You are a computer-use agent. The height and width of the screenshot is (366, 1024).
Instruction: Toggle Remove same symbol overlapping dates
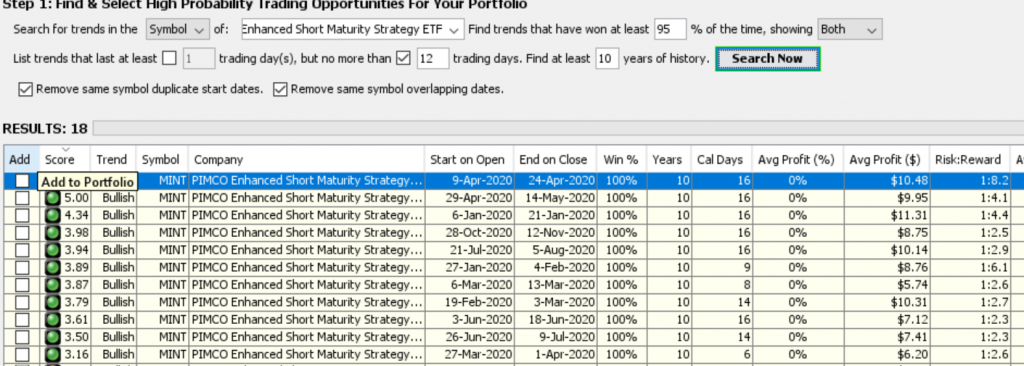pos(280,89)
